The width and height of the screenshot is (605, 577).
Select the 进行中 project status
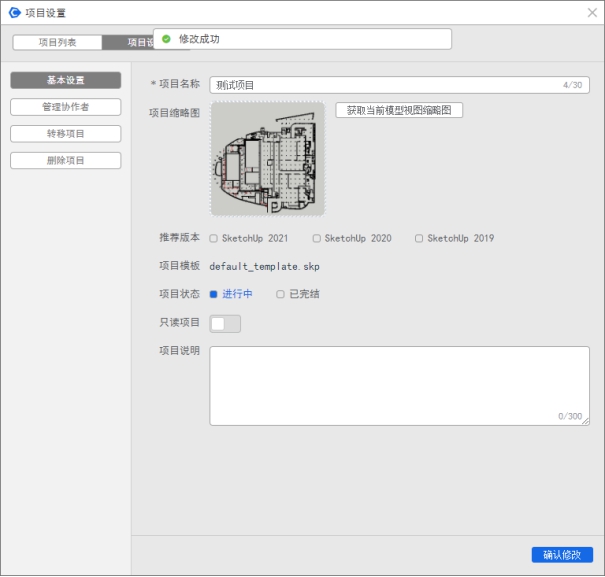click(214, 294)
